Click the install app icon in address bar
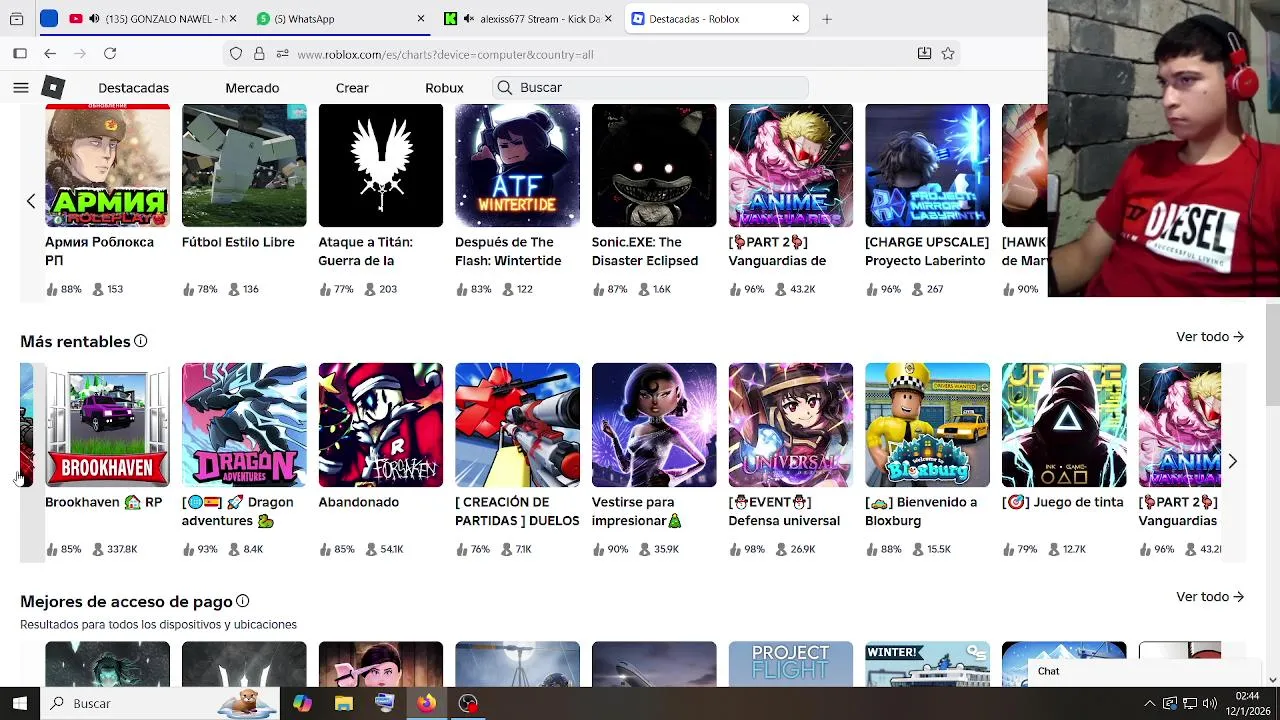Screen dimensions: 1280x720 [x=924, y=54]
